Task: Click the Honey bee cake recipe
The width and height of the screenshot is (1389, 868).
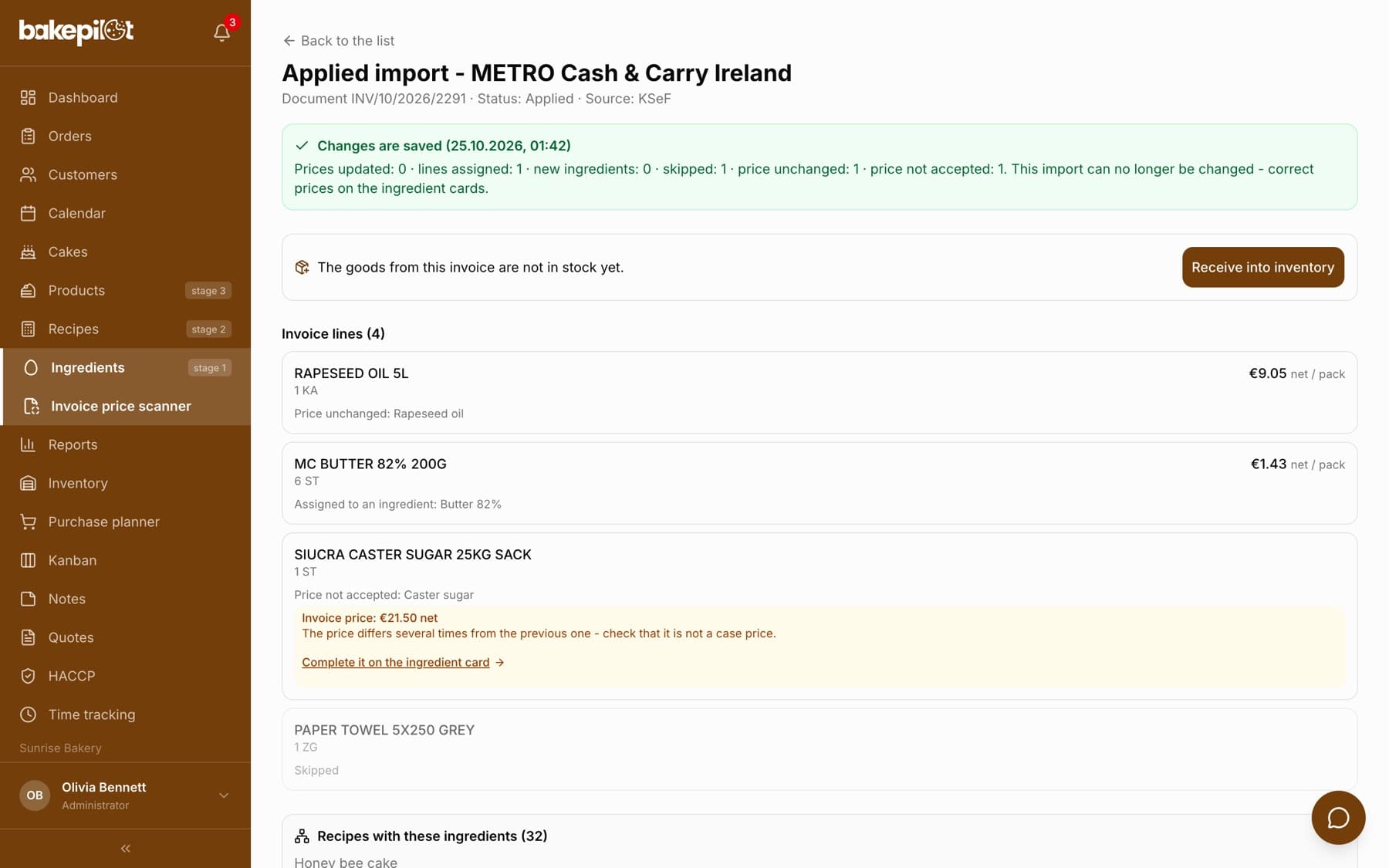Action: (346, 862)
